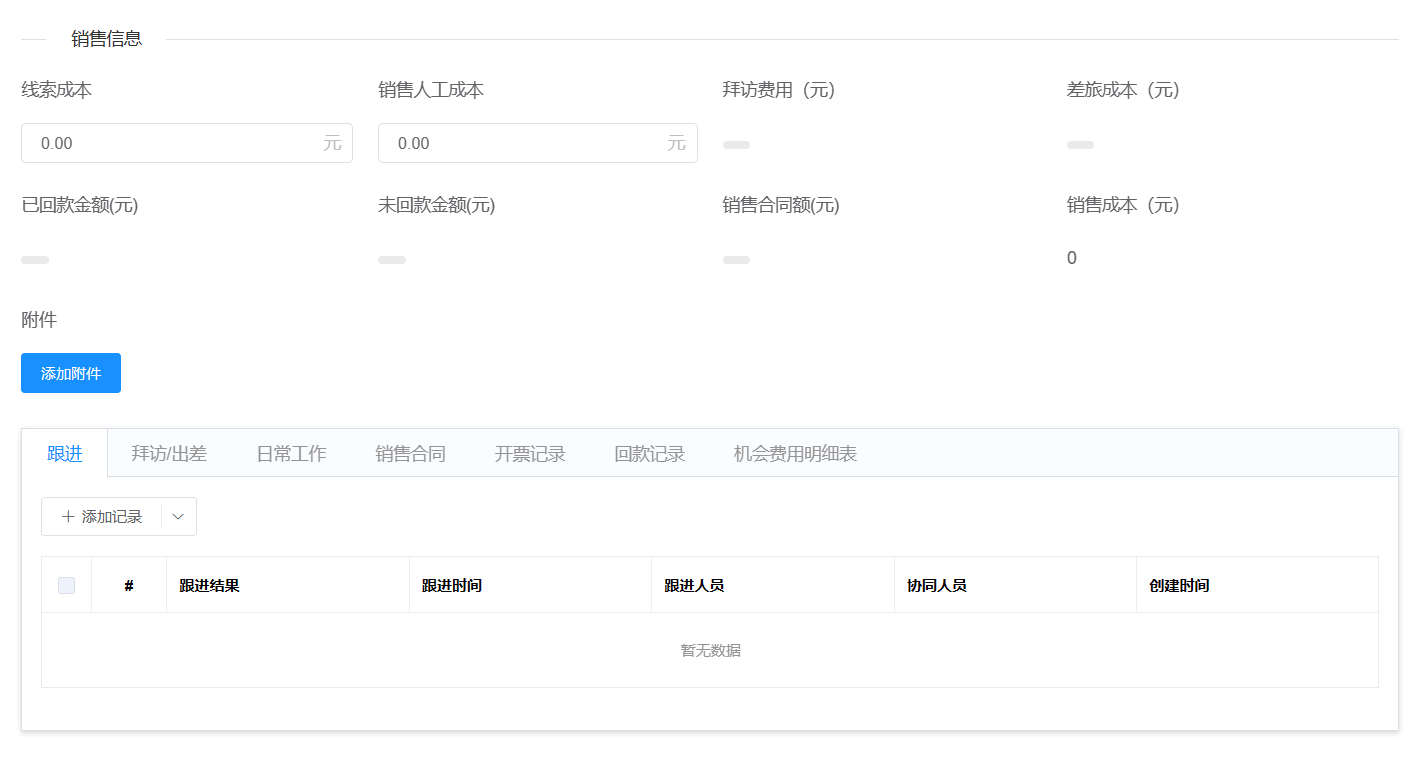The image size is (1415, 763).
Task: Open the 回款记录 tab
Action: click(x=648, y=452)
